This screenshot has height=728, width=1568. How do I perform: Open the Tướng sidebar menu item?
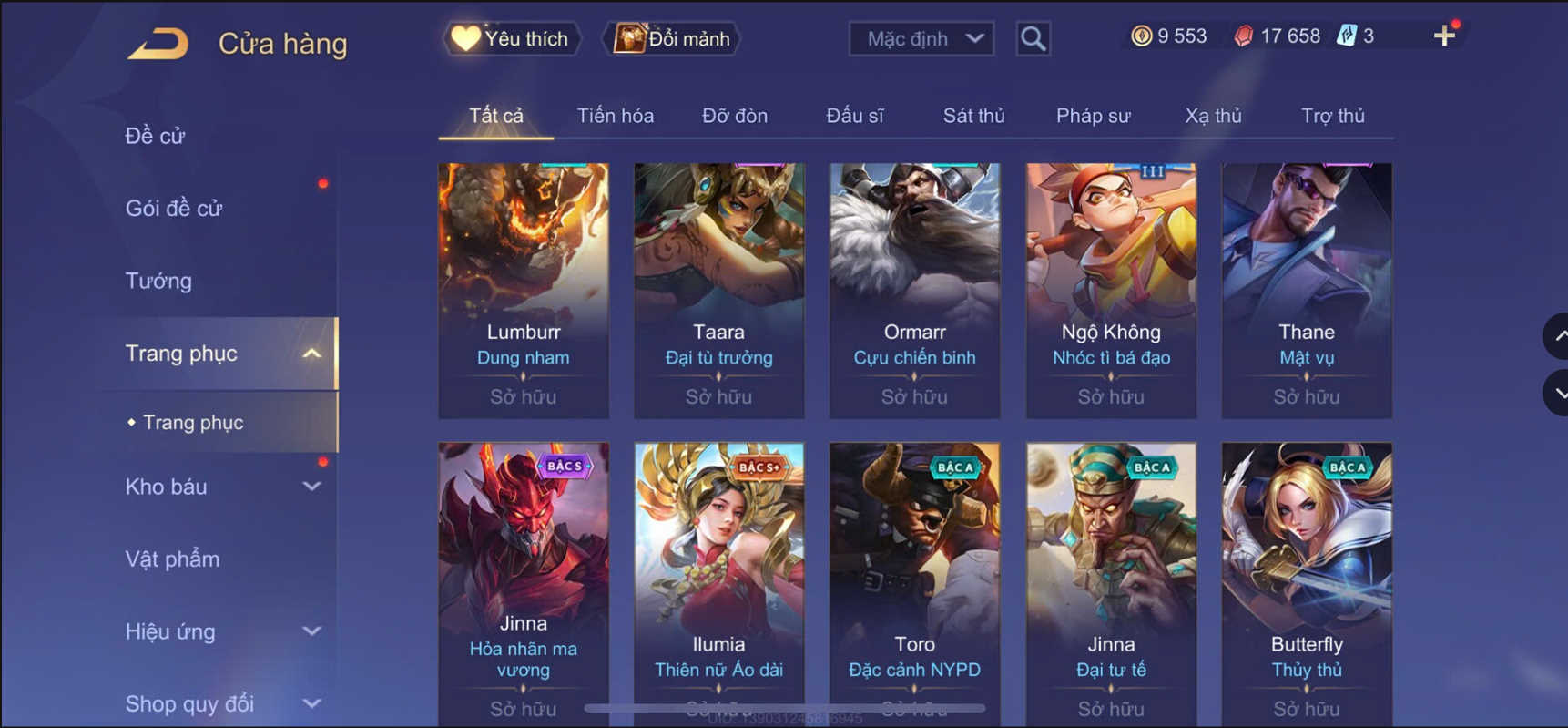coord(158,281)
